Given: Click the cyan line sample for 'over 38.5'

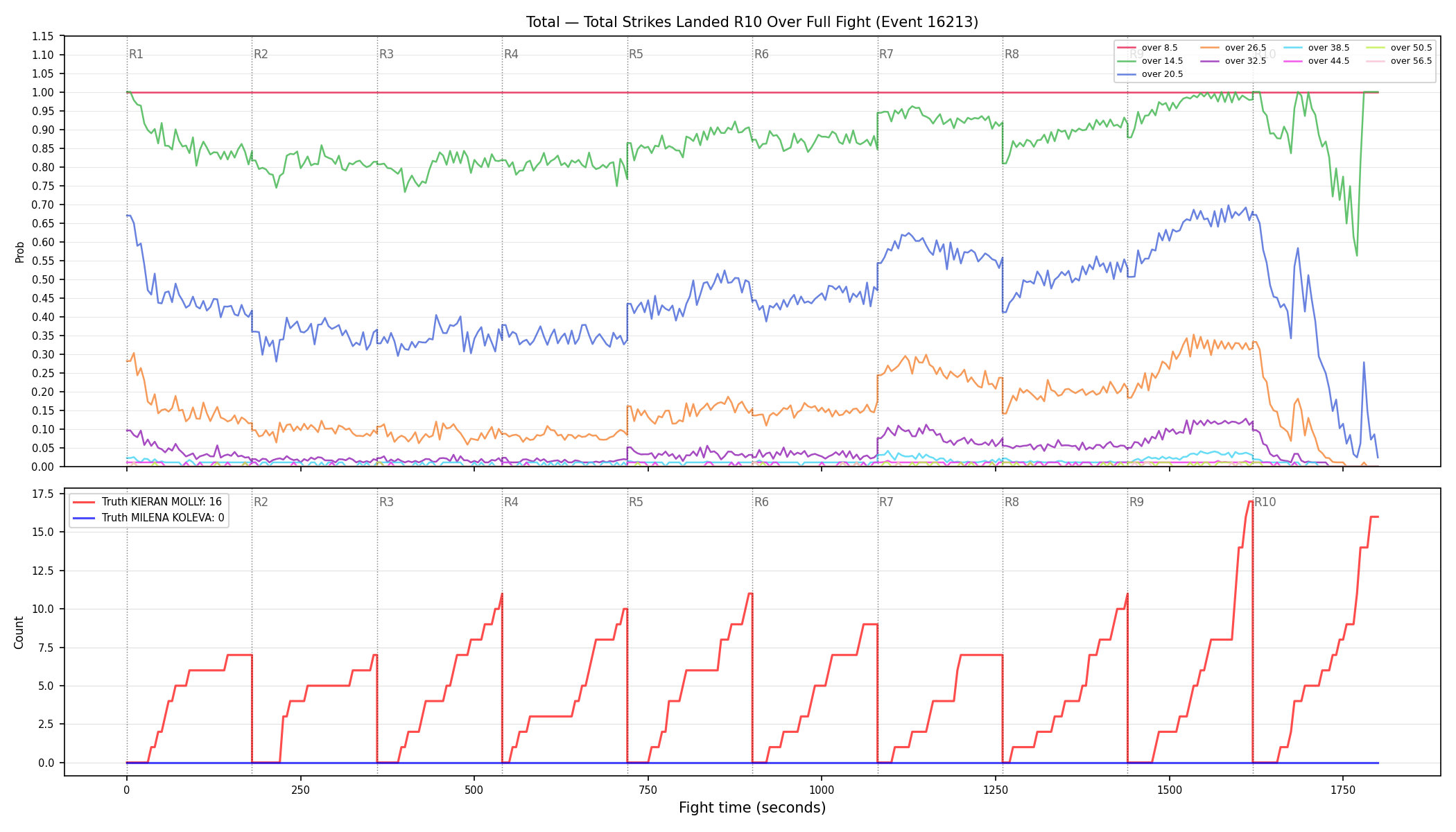Looking at the screenshot, I should tap(1293, 48).
